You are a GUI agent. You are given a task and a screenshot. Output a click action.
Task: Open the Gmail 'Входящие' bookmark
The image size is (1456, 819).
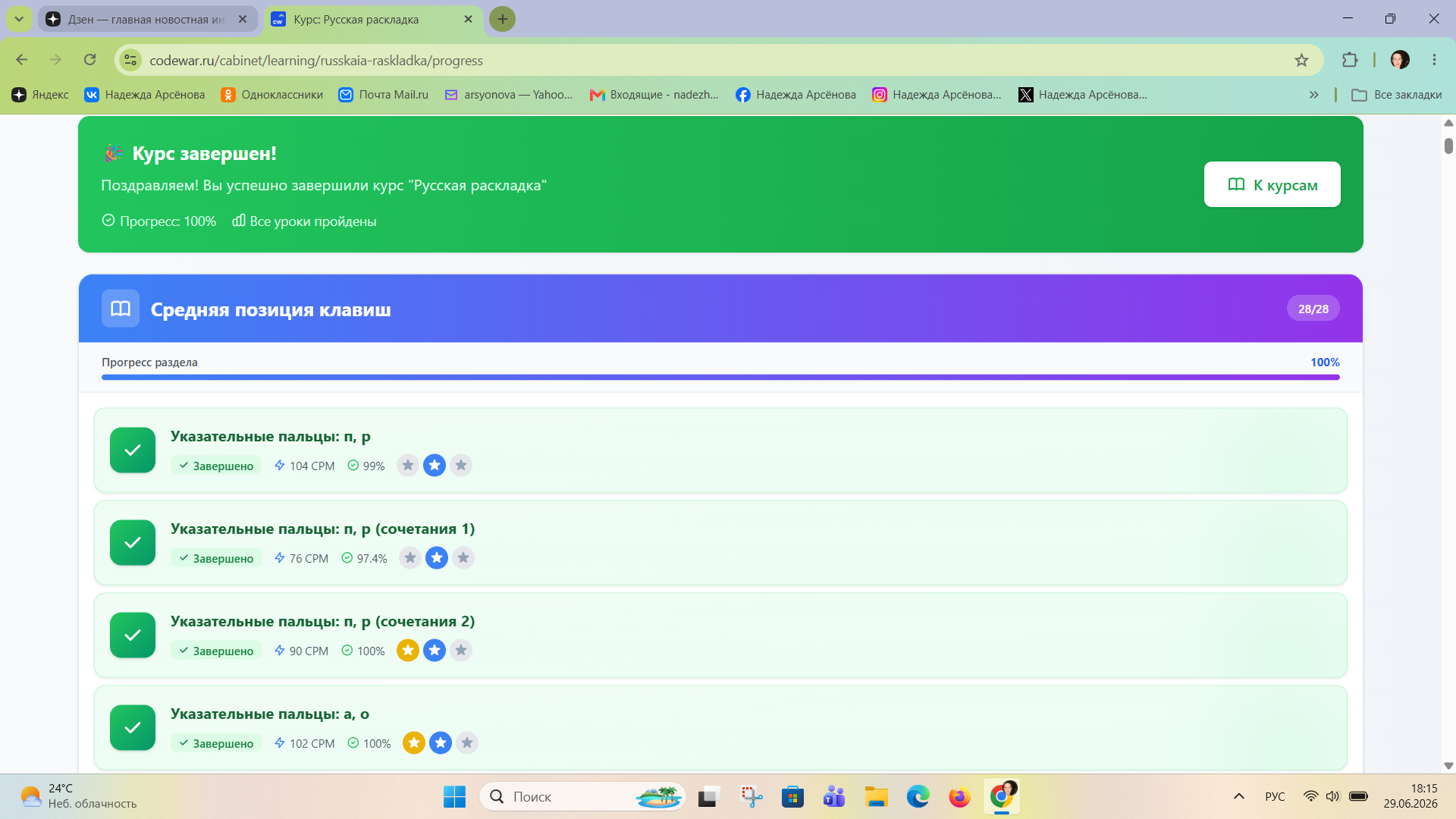pos(654,95)
